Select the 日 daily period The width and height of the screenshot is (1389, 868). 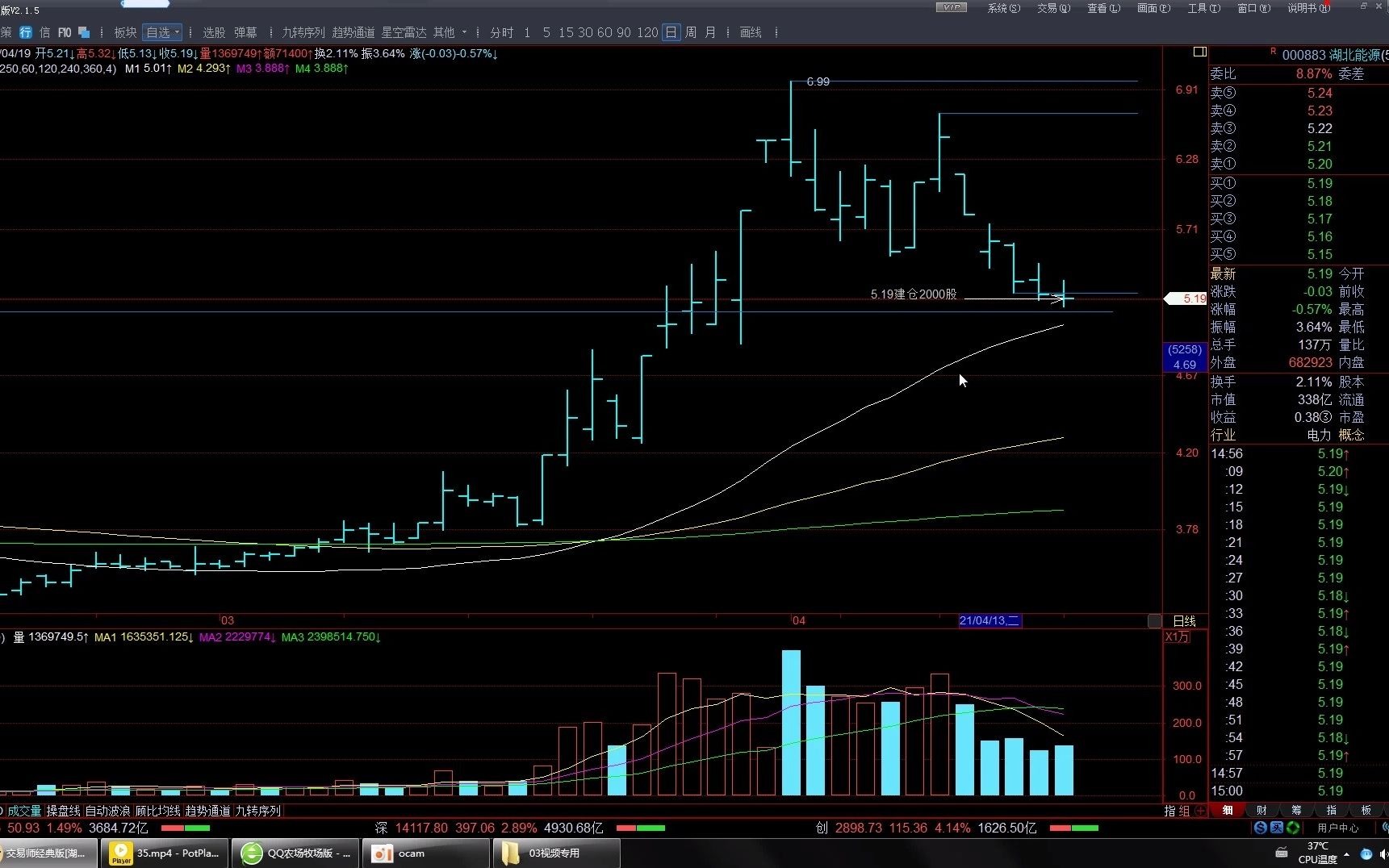coord(671,32)
